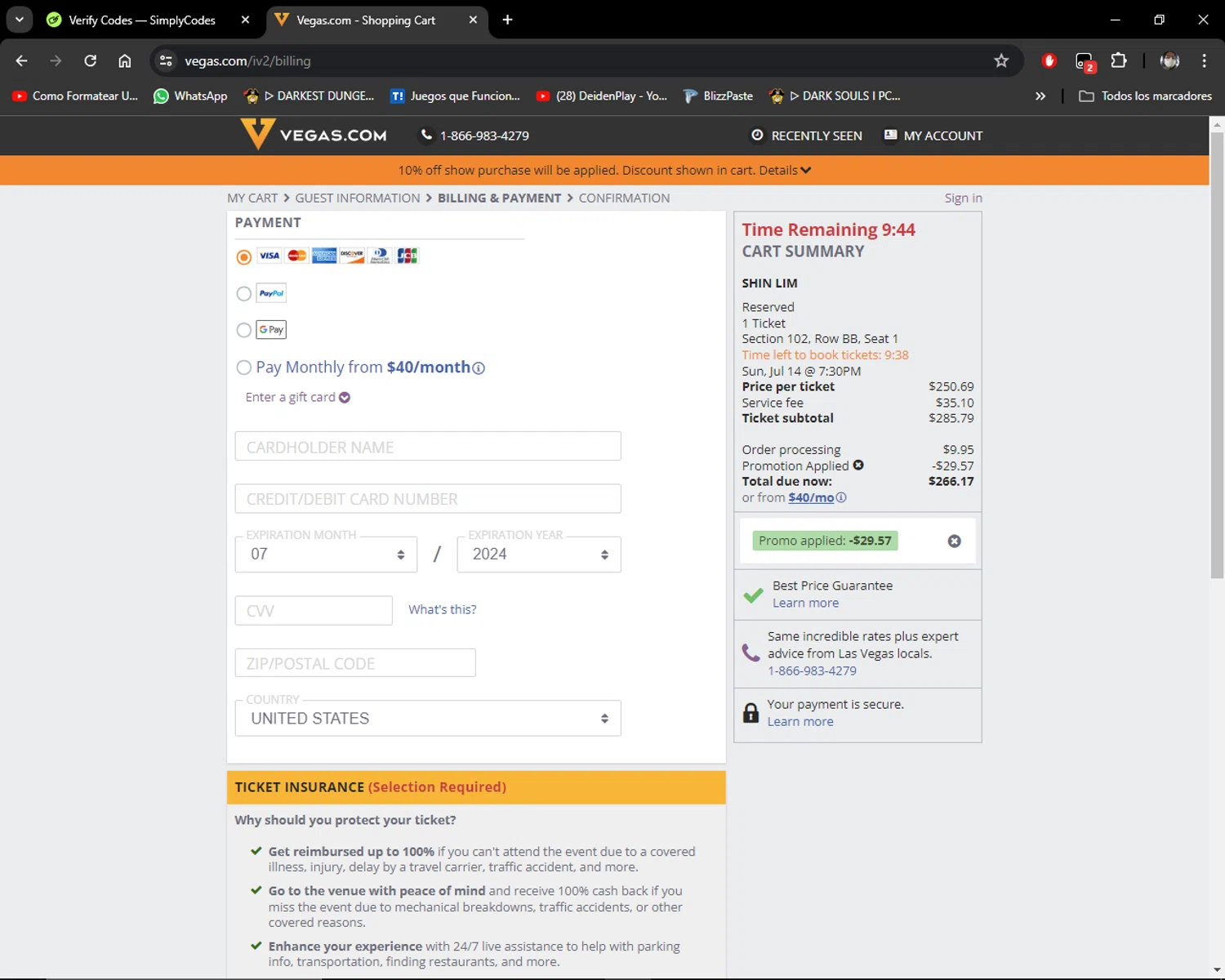Open new tab with plus button

pos(507,20)
